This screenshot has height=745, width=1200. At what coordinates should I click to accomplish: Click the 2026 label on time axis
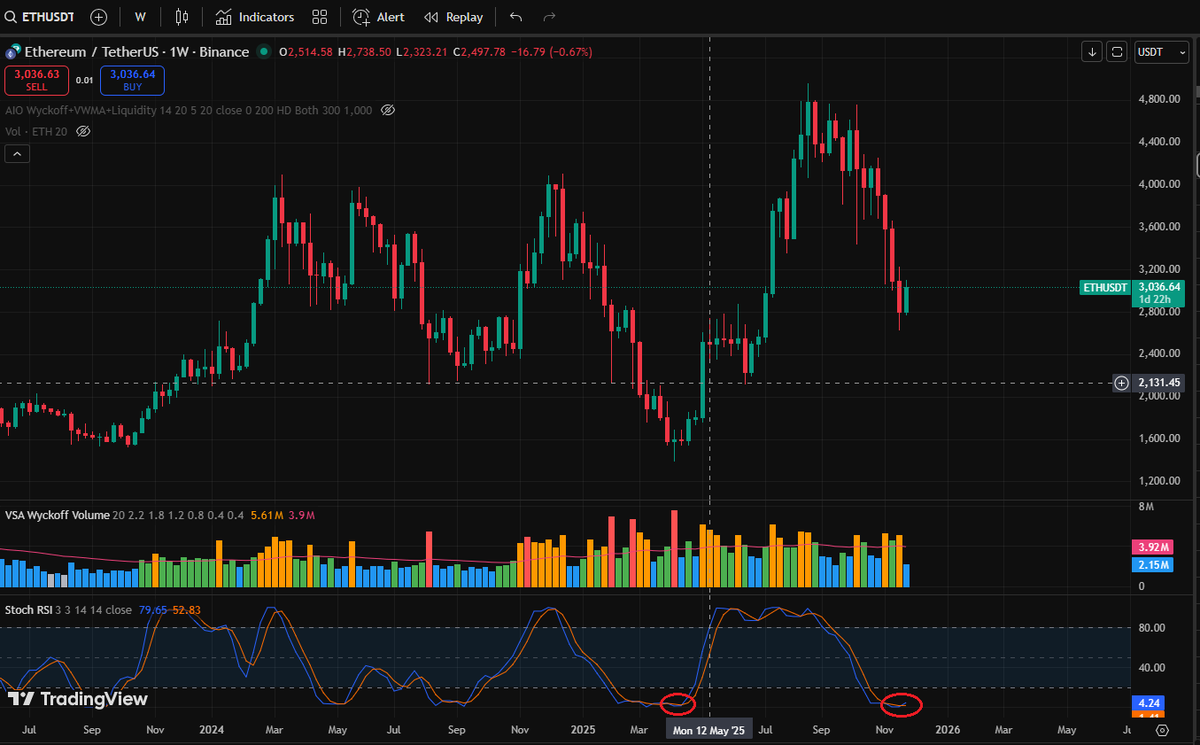(947, 731)
